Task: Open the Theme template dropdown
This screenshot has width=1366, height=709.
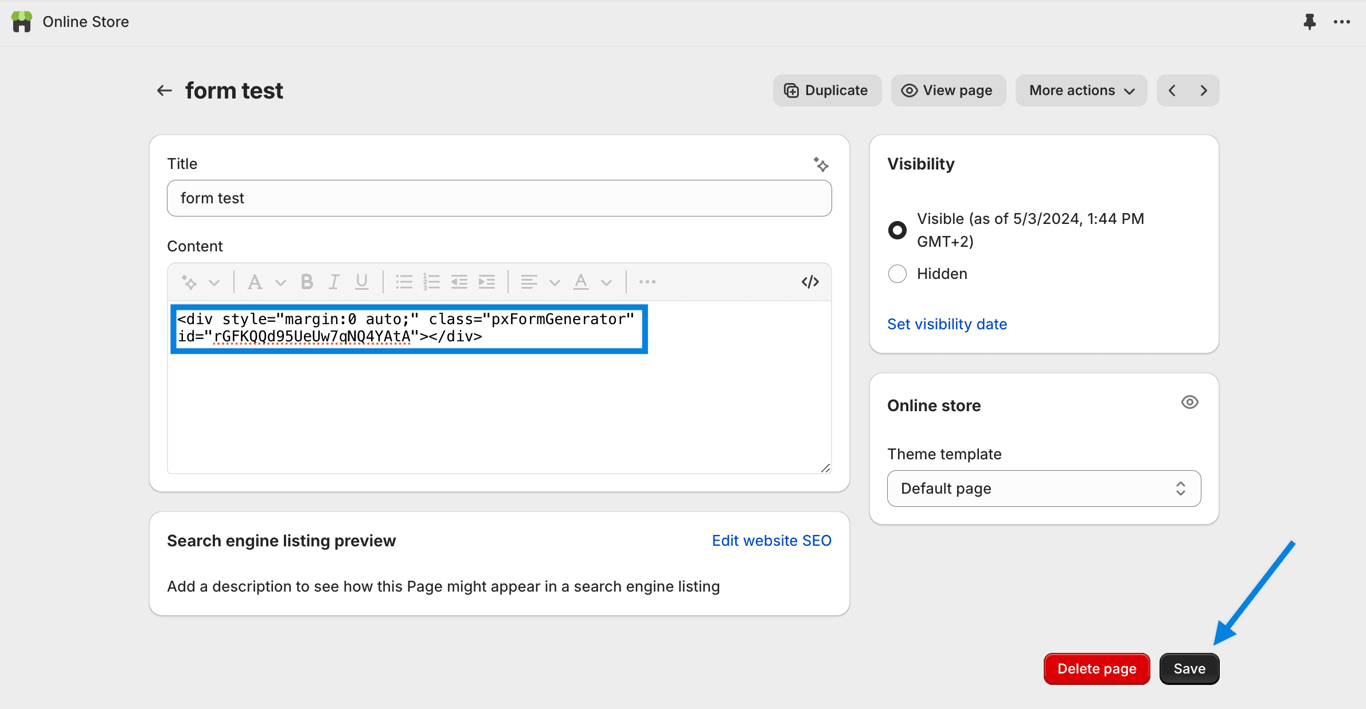Action: click(x=1043, y=489)
